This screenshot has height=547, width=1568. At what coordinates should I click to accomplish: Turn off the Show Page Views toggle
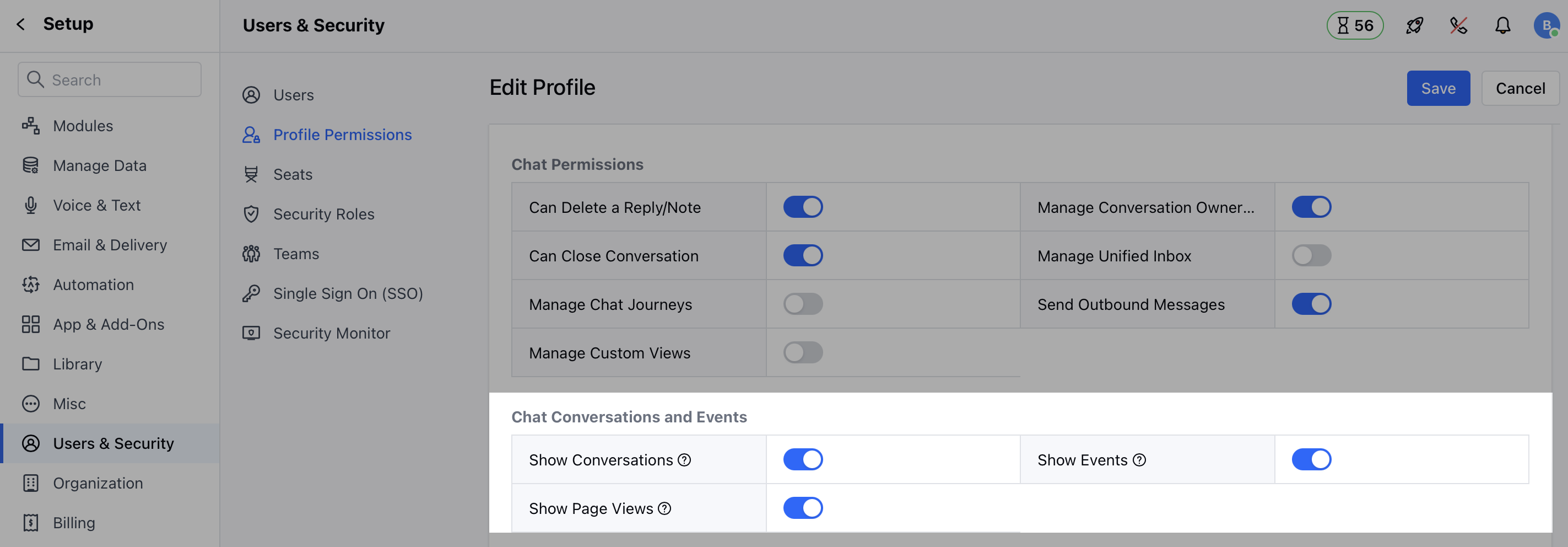pyautogui.click(x=803, y=508)
